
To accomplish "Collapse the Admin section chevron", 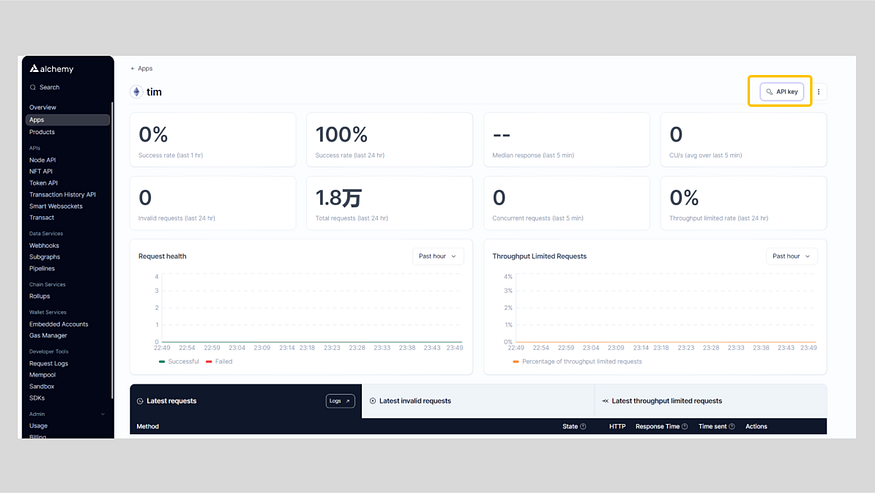I will (x=103, y=414).
